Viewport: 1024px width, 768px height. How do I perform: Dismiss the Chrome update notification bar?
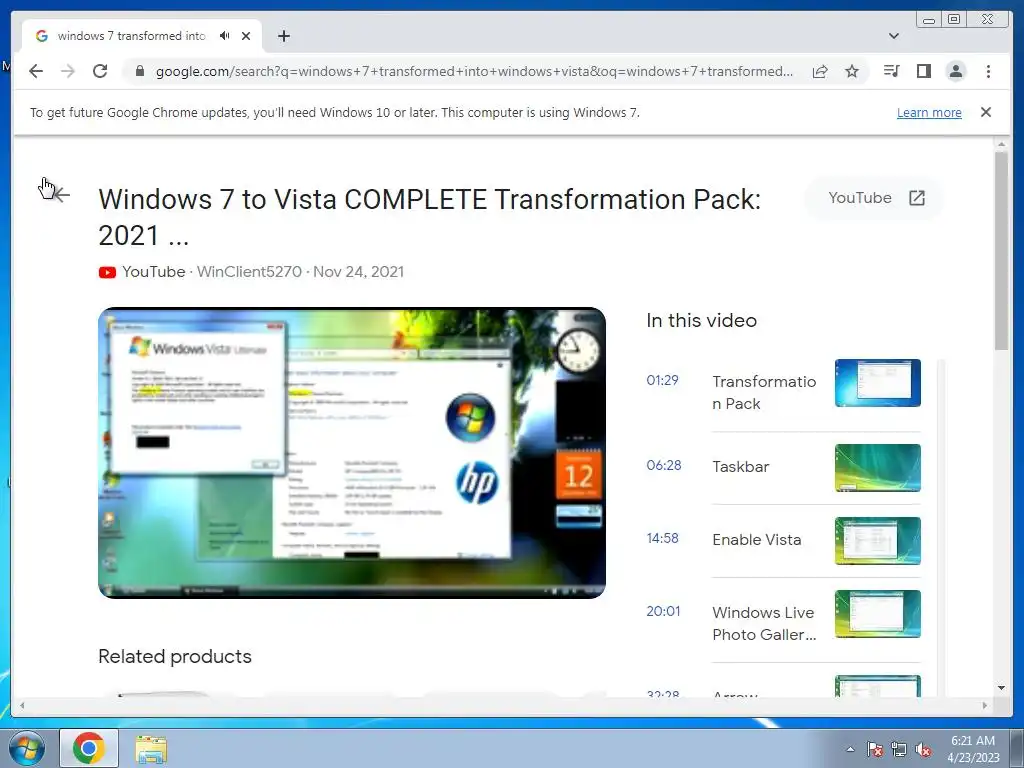986,112
